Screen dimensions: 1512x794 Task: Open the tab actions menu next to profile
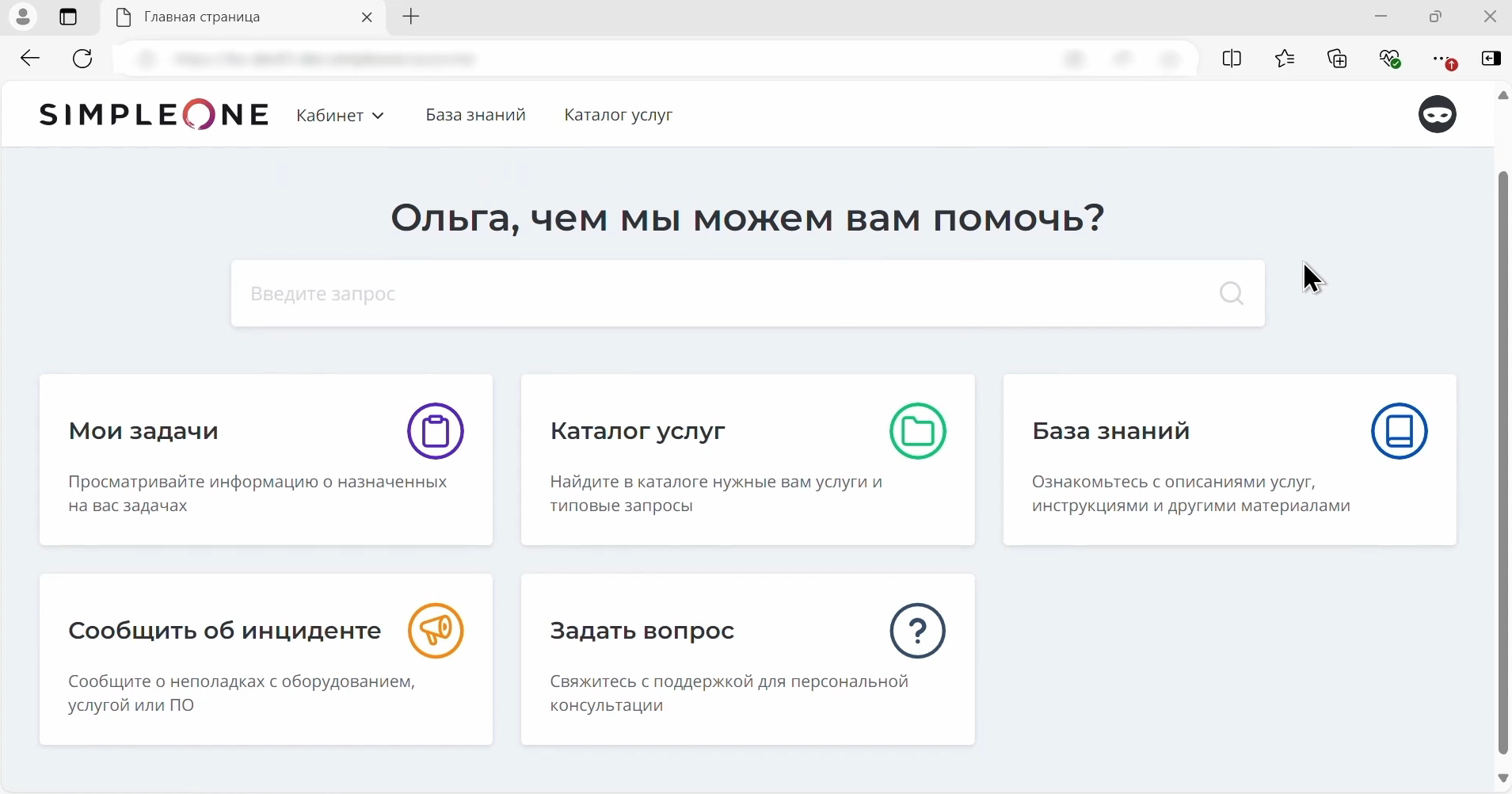67,17
